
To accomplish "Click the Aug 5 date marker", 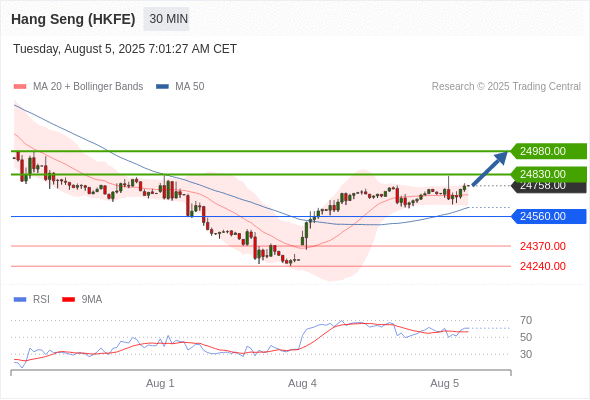I will click(x=444, y=383).
